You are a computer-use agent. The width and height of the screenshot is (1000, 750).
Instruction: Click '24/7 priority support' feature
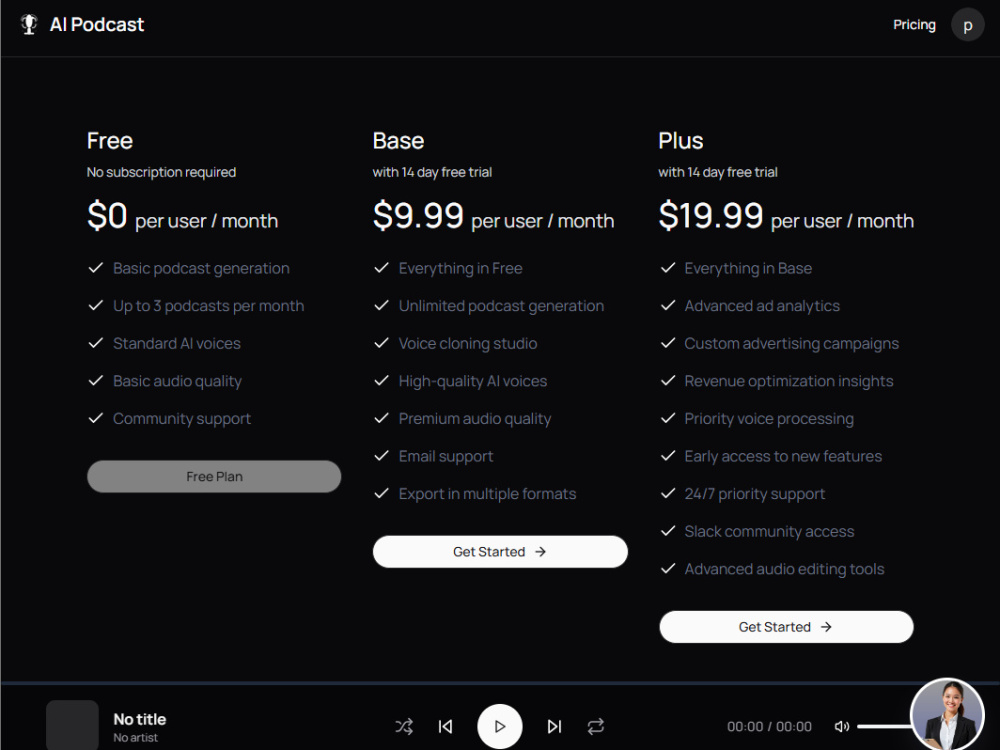coord(754,494)
